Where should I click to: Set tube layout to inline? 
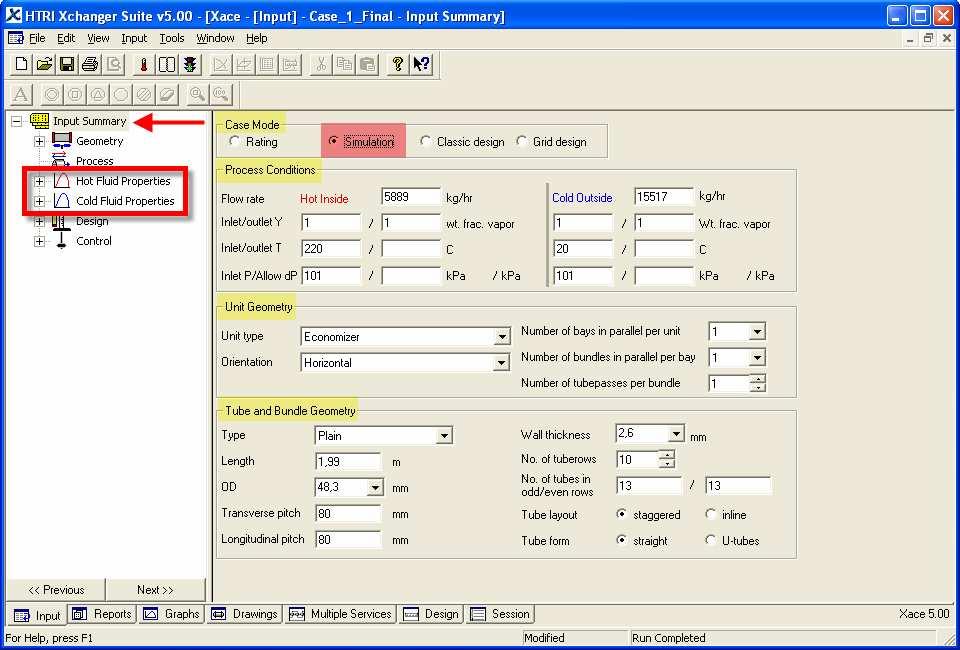(x=711, y=514)
